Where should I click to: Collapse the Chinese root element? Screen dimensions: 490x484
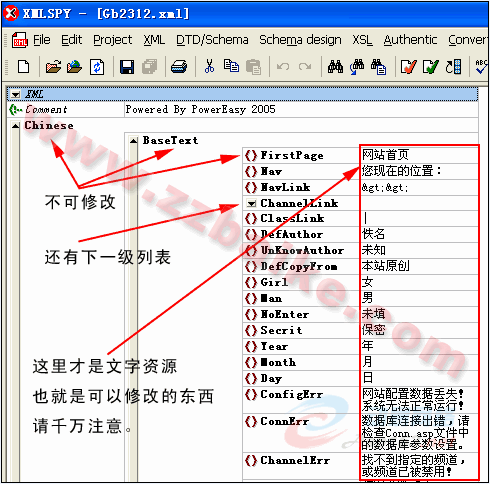pyautogui.click(x=15, y=126)
